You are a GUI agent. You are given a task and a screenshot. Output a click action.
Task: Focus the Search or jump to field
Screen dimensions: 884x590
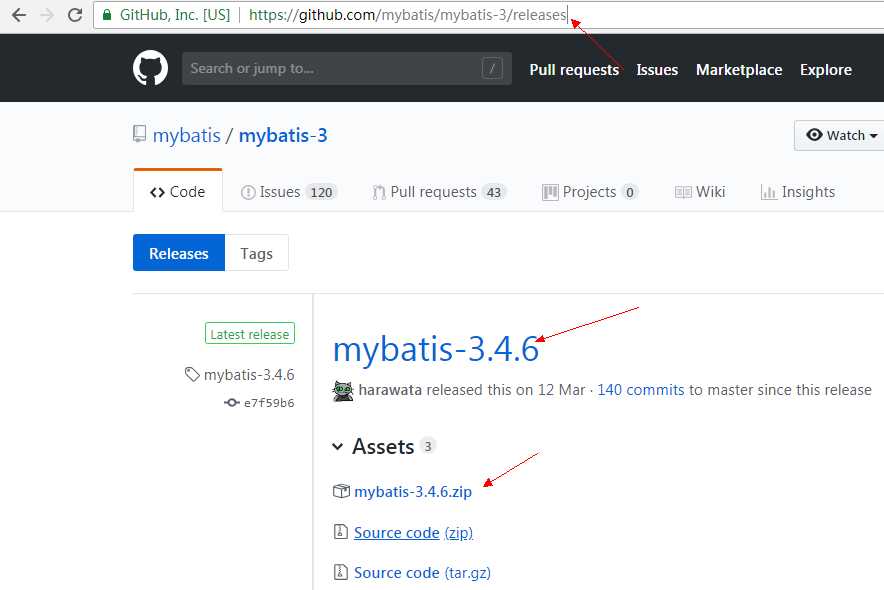click(347, 69)
